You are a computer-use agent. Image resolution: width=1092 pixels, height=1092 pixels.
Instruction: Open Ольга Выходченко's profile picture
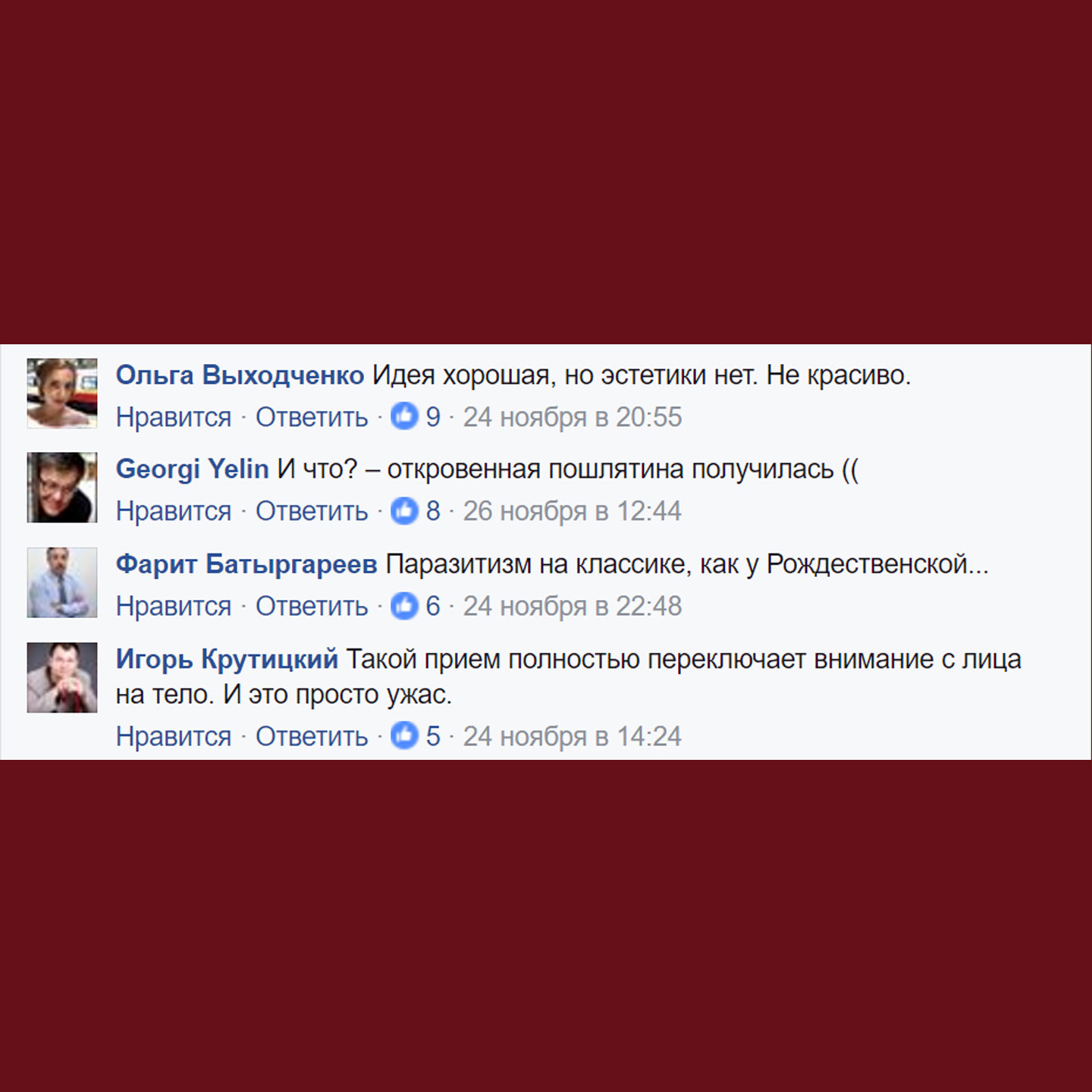pos(62,394)
